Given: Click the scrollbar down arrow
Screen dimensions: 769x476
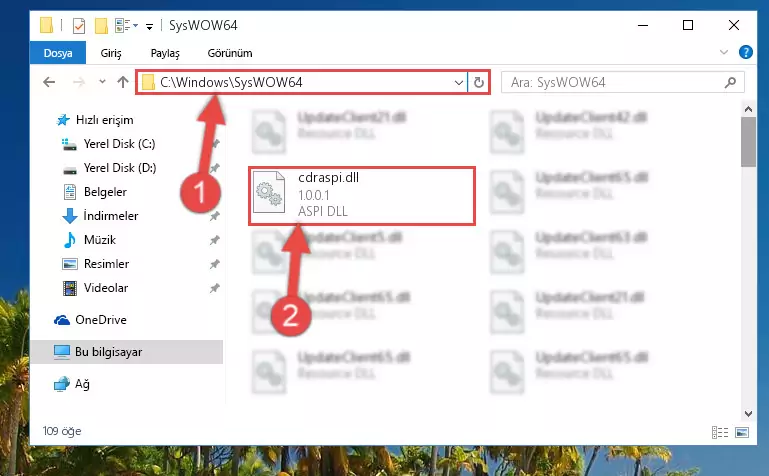Looking at the screenshot, I should click(748, 413).
